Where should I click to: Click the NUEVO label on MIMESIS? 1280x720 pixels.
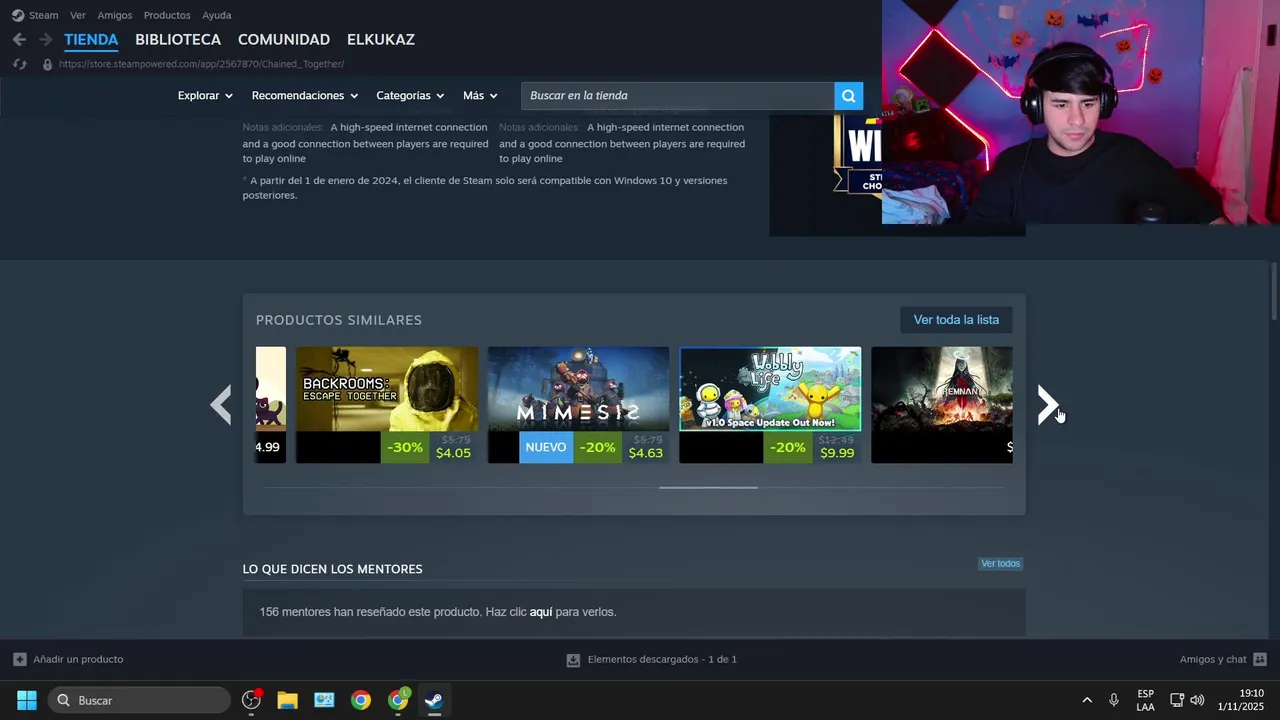pos(546,447)
